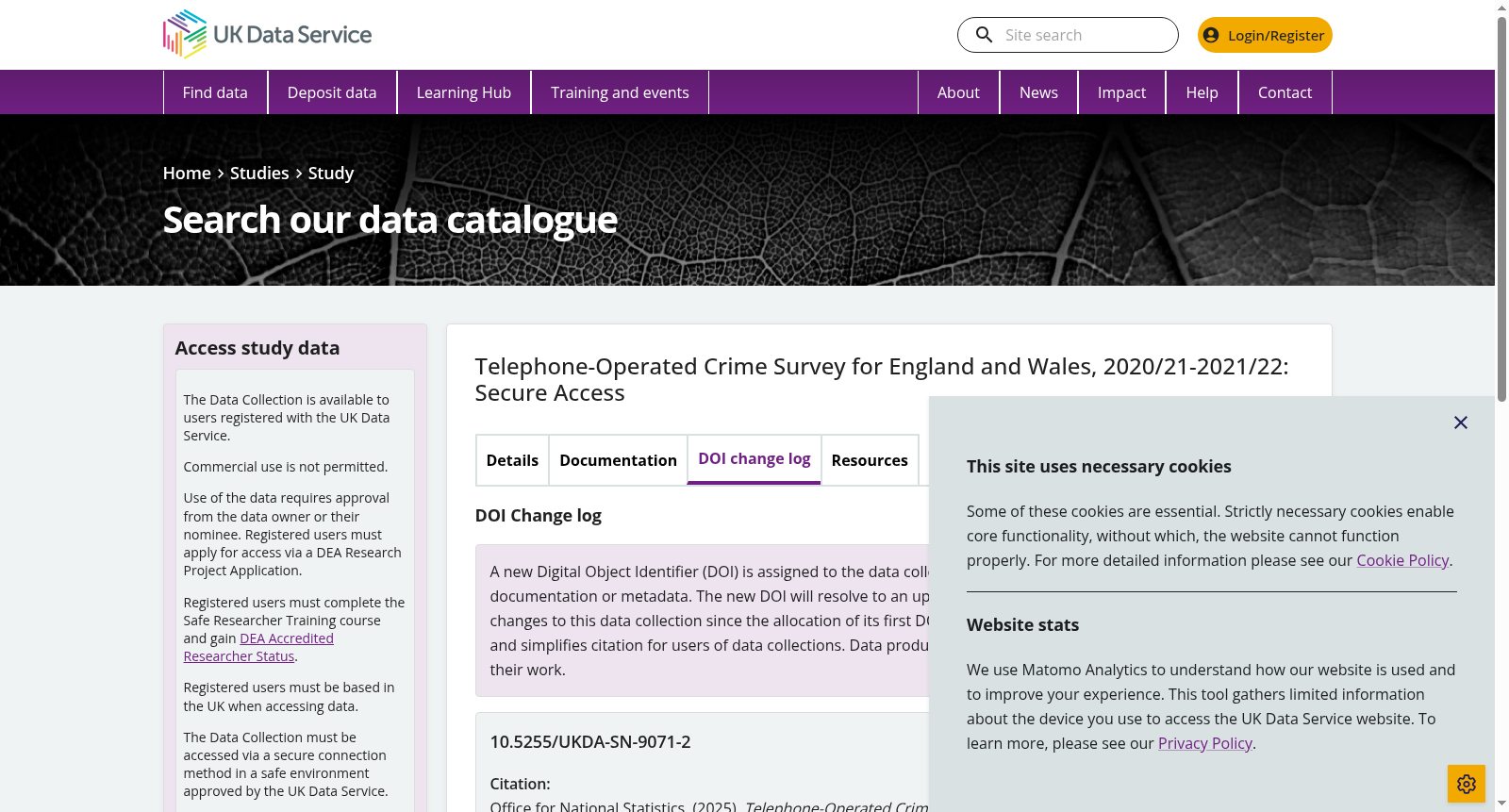Open the Training and events menu

point(620,92)
